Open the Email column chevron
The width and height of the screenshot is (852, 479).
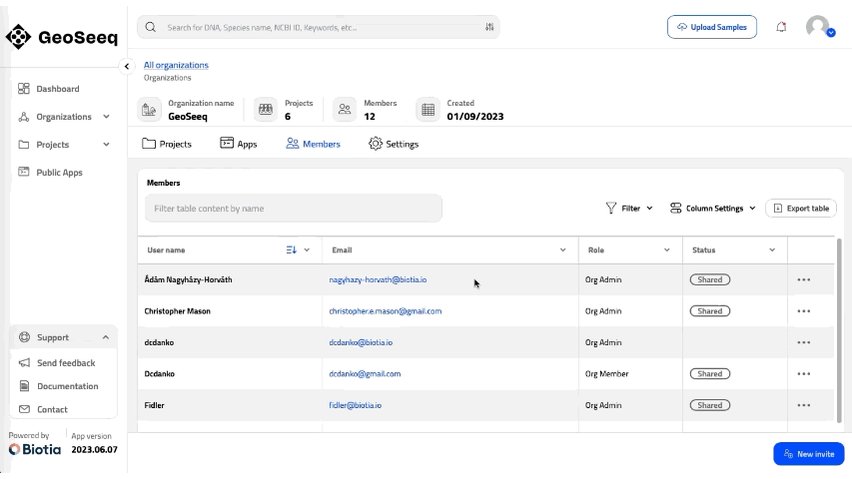click(x=563, y=250)
